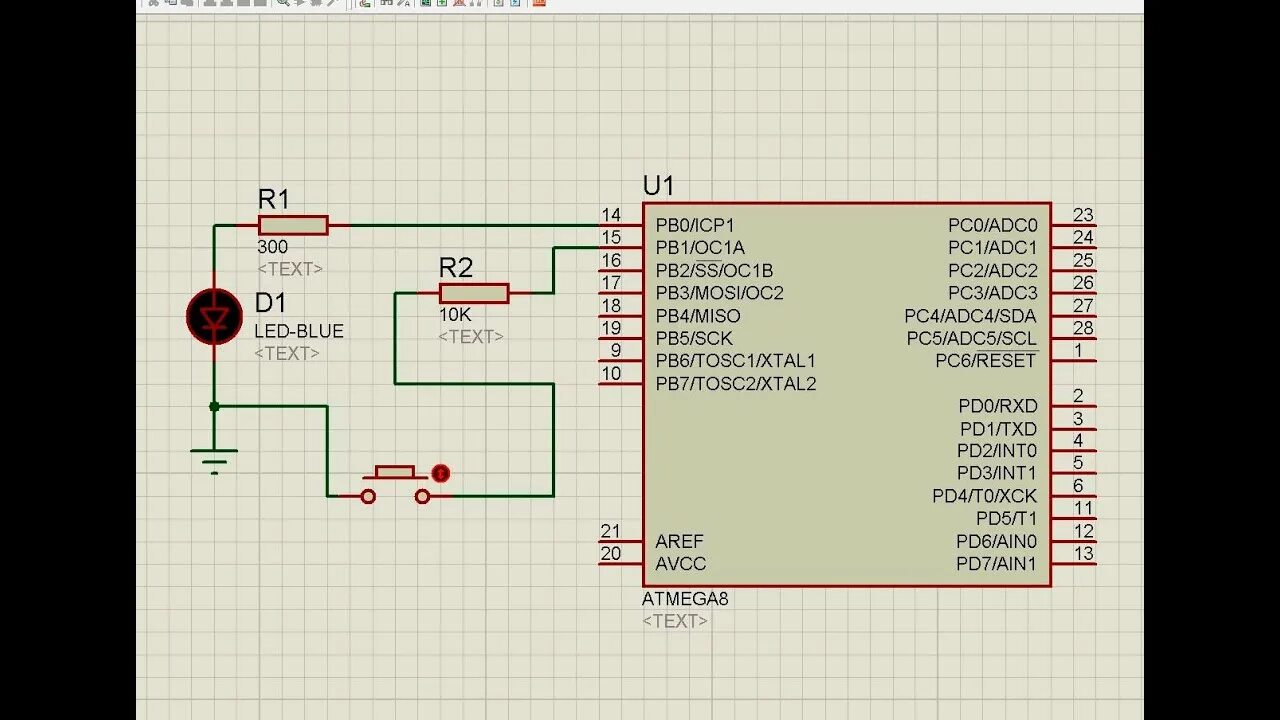
Task: Click pin PD4/T0/XCK label
Action: [985, 496]
